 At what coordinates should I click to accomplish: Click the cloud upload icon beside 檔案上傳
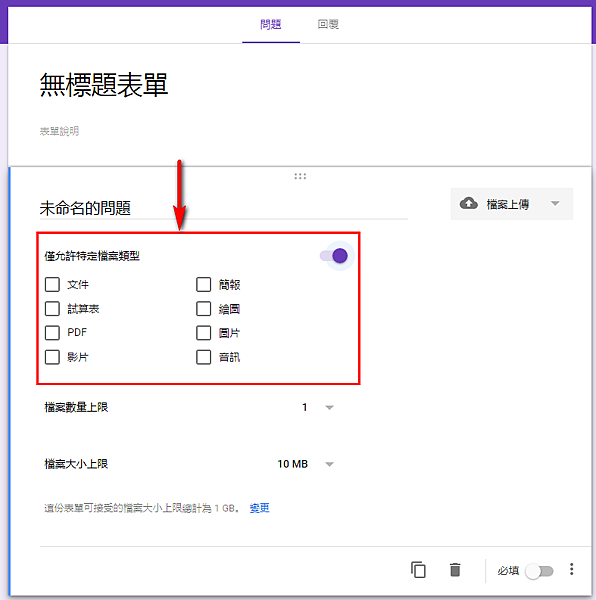pos(468,203)
